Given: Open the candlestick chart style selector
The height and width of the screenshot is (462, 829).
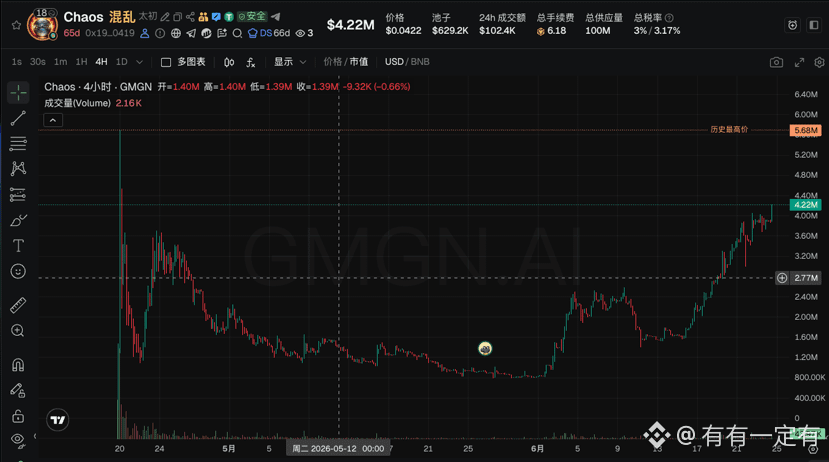Looking at the screenshot, I should (229, 62).
